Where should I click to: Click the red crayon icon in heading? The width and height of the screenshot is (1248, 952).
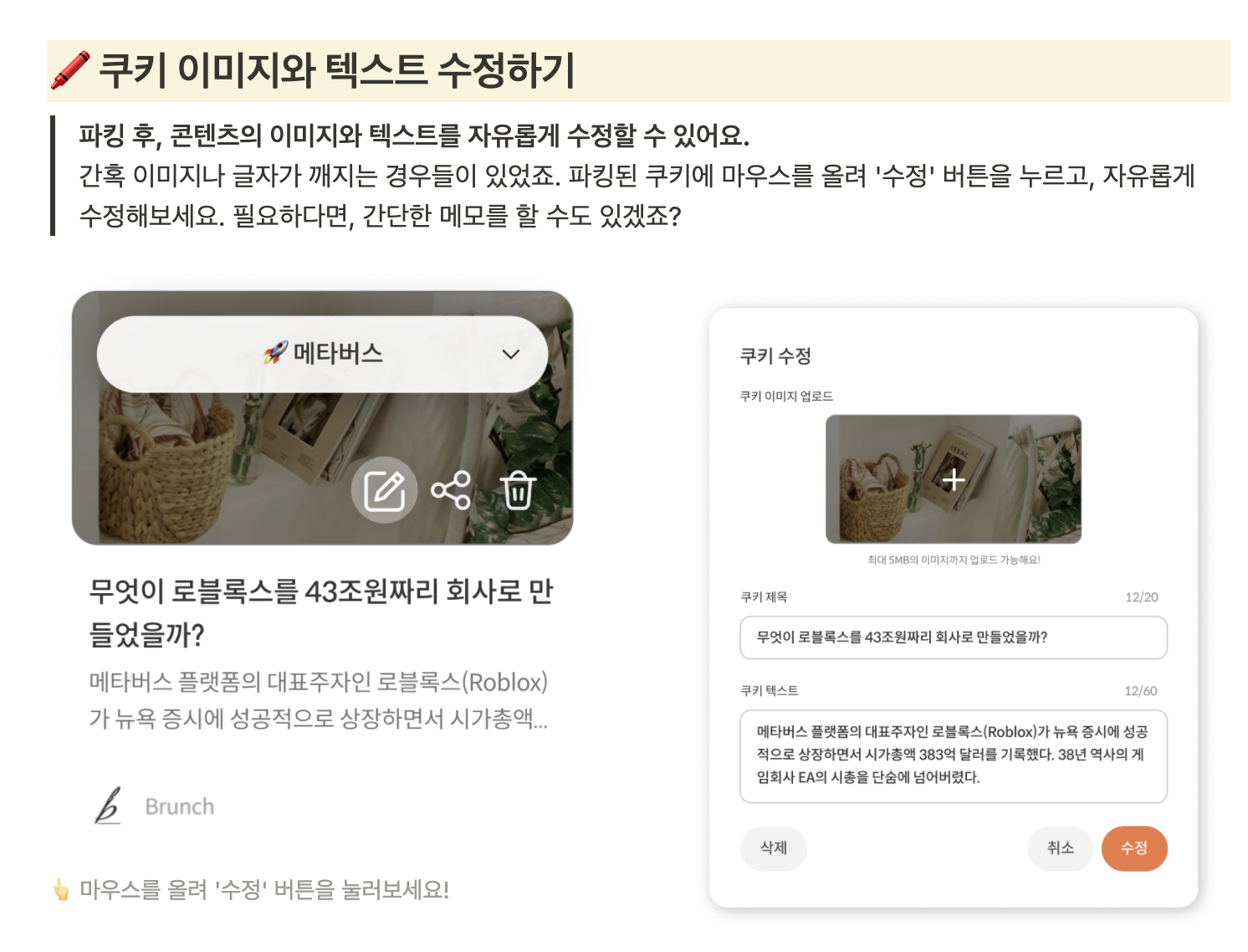click(x=70, y=70)
